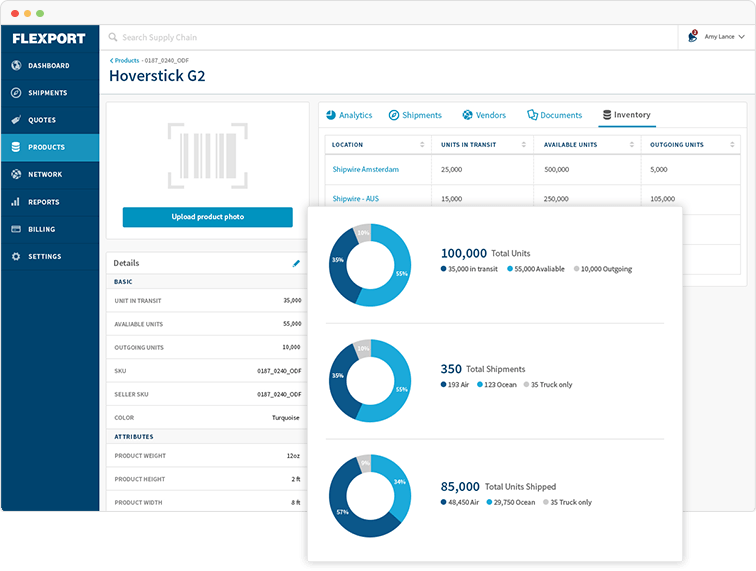Image resolution: width=756 pixels, height=571 pixels.
Task: Open Dashboard globe icon in sidebar
Action: (16, 65)
